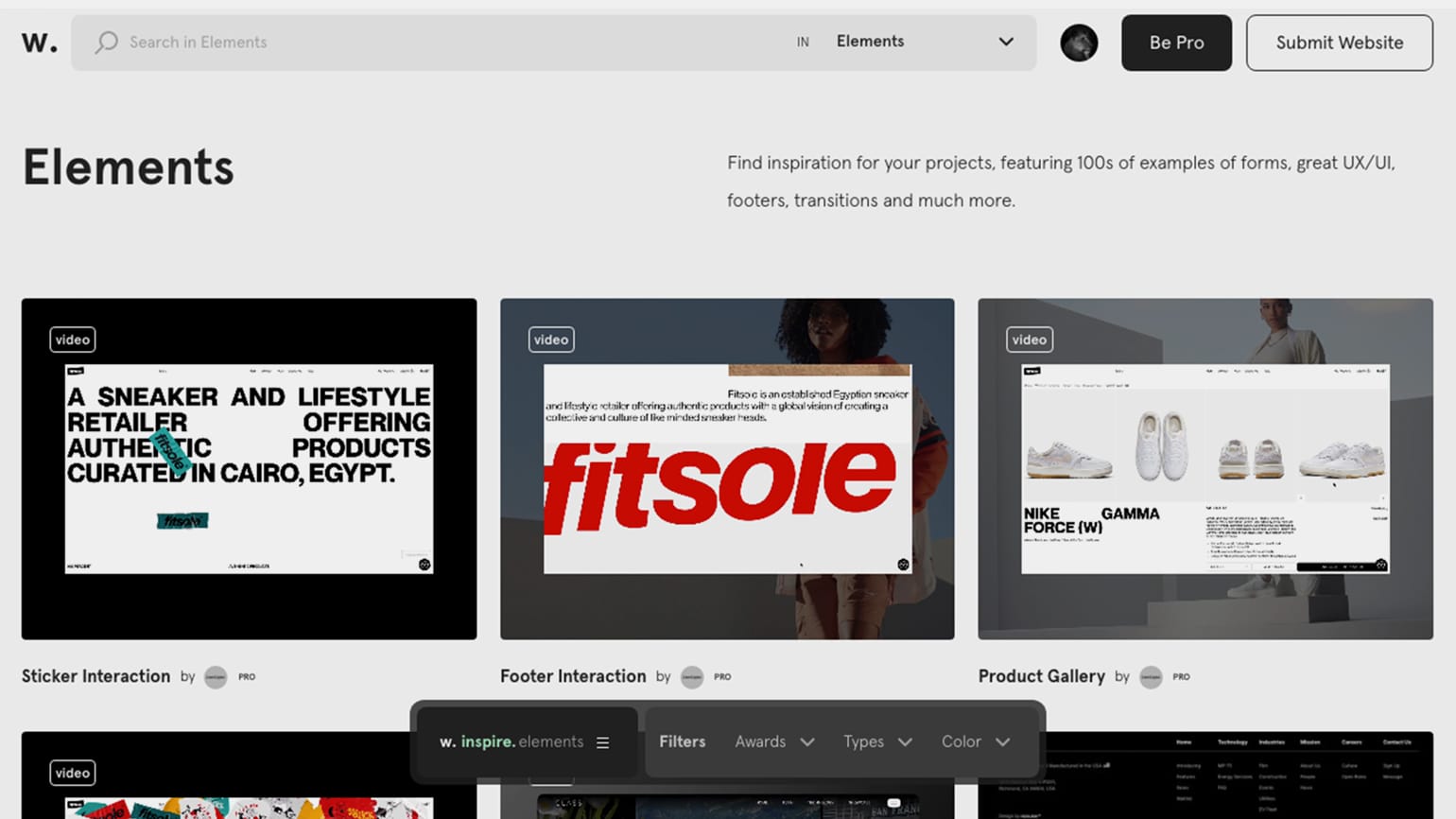Image resolution: width=1456 pixels, height=819 pixels.
Task: Click the PRO badge next to Product Gallery
Action: coord(1181,677)
